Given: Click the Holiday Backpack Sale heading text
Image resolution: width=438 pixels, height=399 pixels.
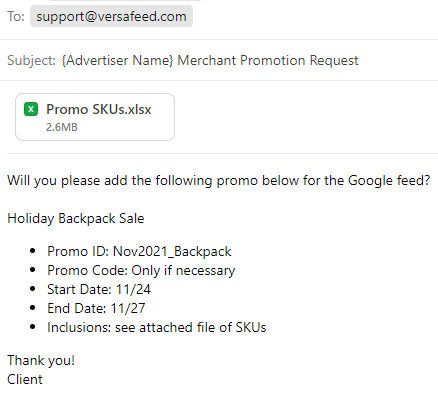Looking at the screenshot, I should [x=76, y=219].
